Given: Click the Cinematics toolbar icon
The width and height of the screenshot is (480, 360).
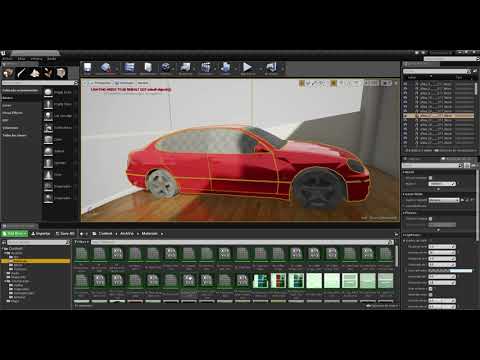Looking at the screenshot, I should coord(206,68).
